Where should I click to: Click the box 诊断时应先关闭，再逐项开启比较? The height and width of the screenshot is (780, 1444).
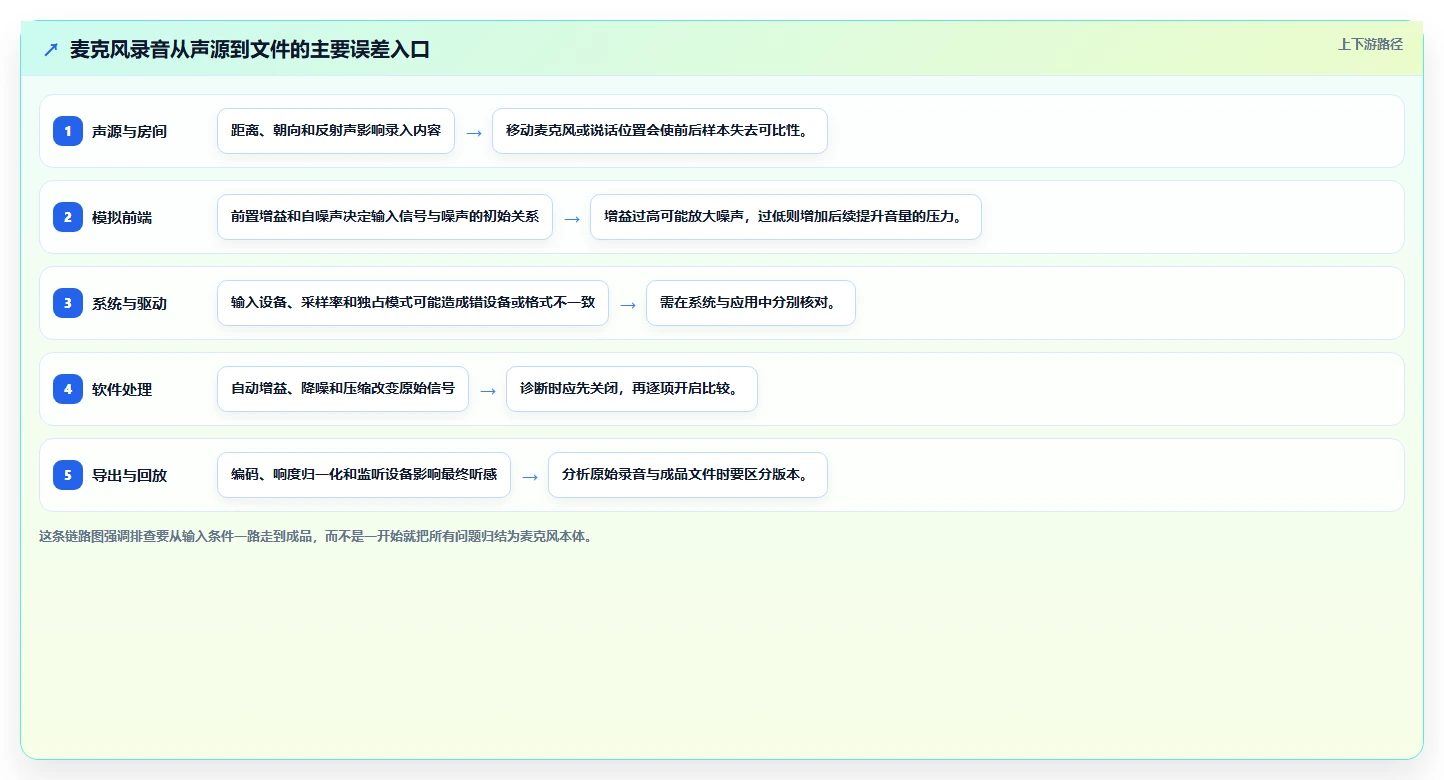click(632, 389)
